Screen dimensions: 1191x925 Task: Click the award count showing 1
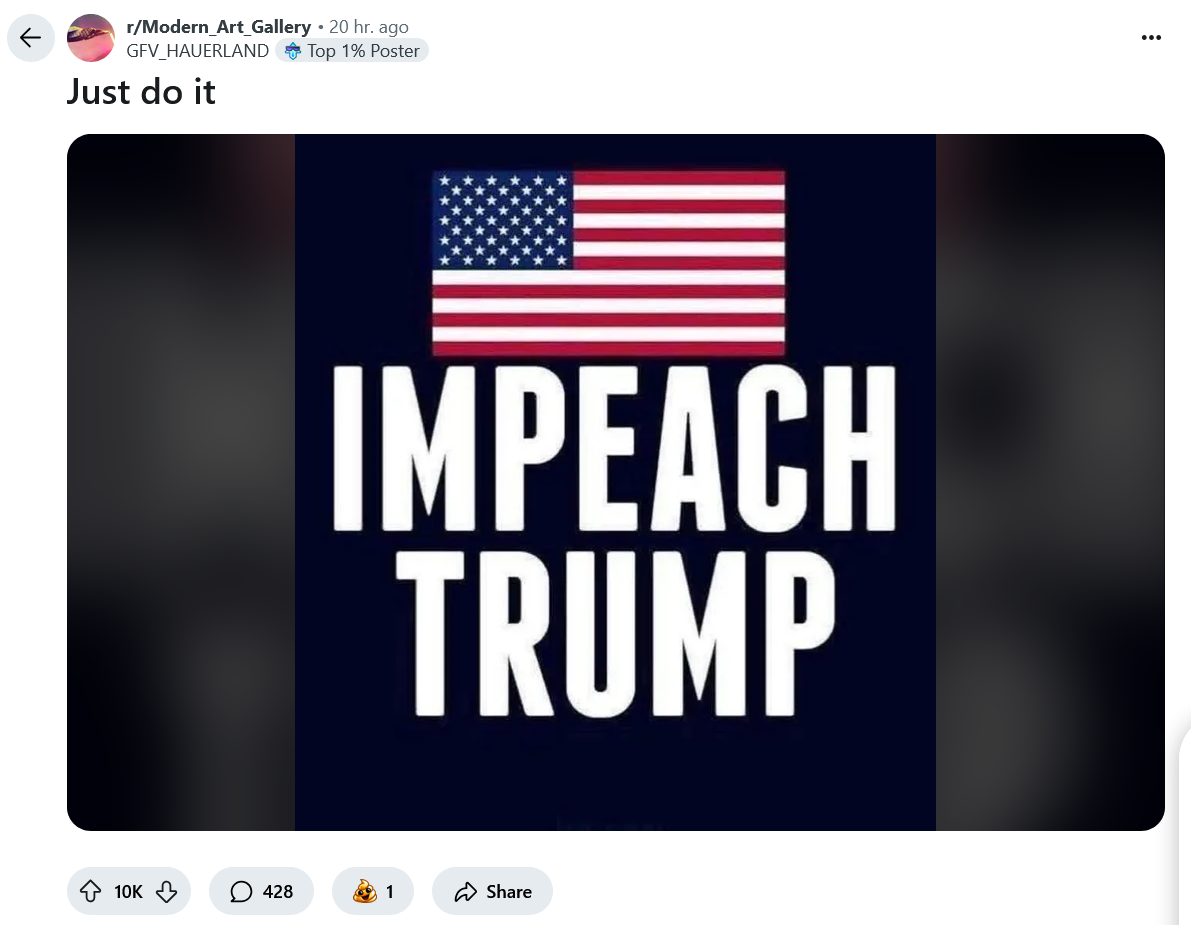(x=390, y=892)
